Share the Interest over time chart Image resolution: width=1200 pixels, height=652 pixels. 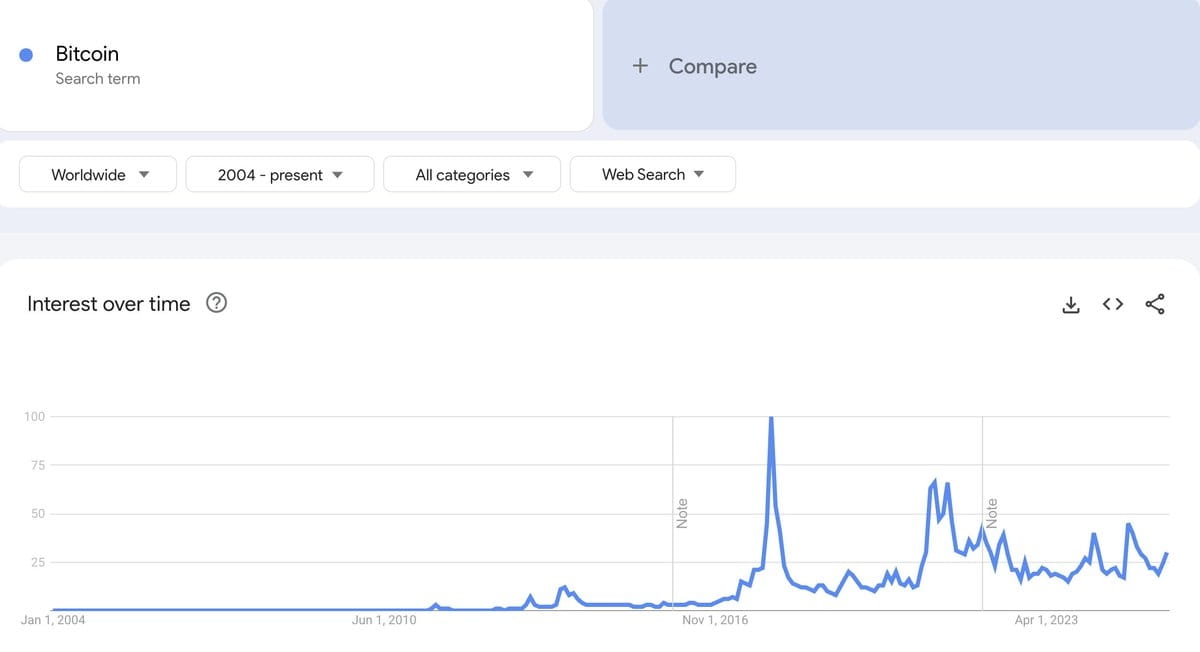click(x=1155, y=304)
